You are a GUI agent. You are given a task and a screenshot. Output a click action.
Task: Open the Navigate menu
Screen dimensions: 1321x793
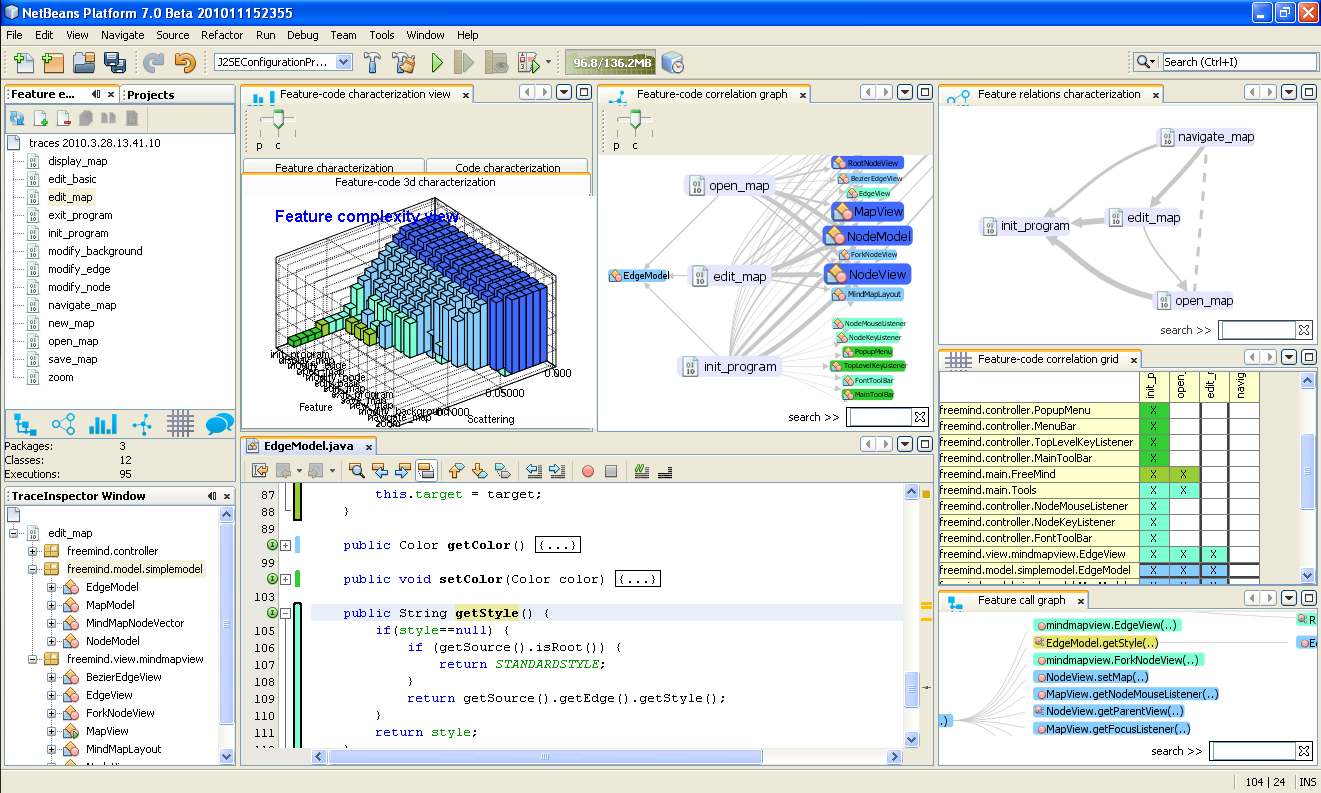123,35
